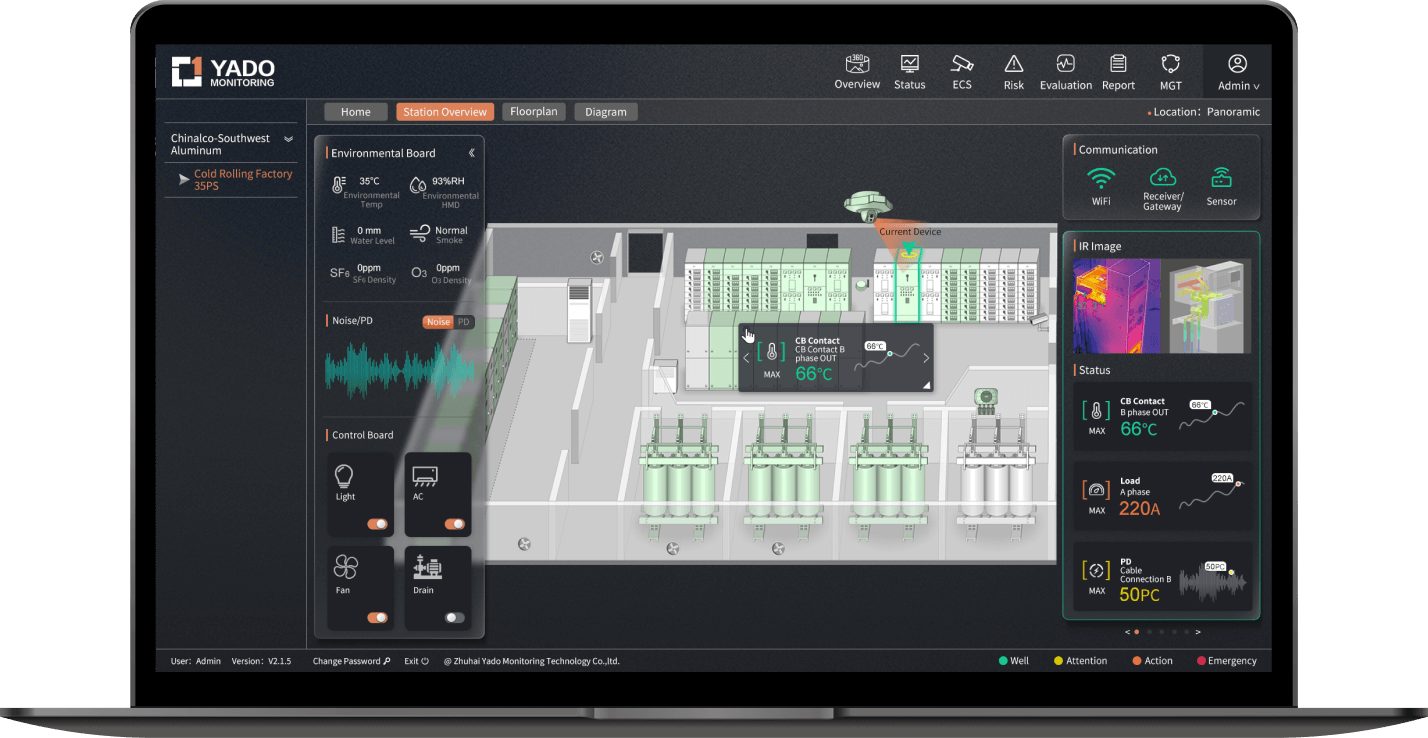Enable the Drain switch
This screenshot has width=1428, height=738.
tap(455, 618)
